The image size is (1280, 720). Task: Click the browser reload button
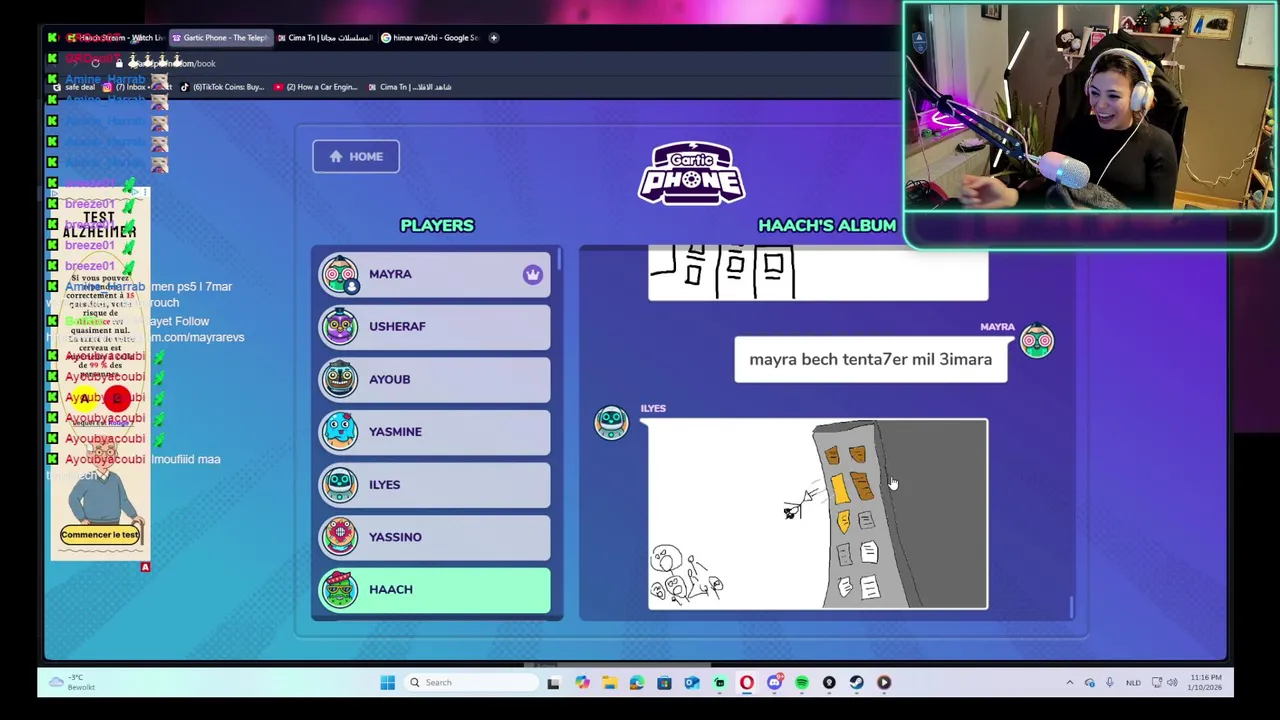click(95, 63)
